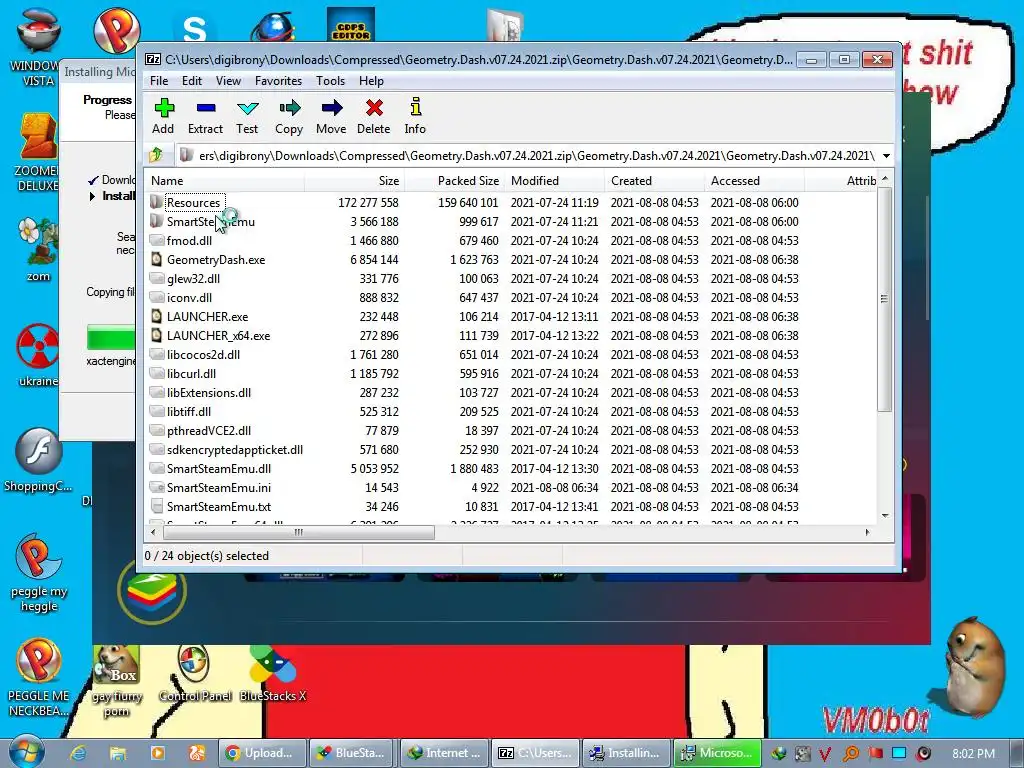This screenshot has height=768, width=1024.
Task: Select the libcurl.dll file
Action: click(191, 373)
